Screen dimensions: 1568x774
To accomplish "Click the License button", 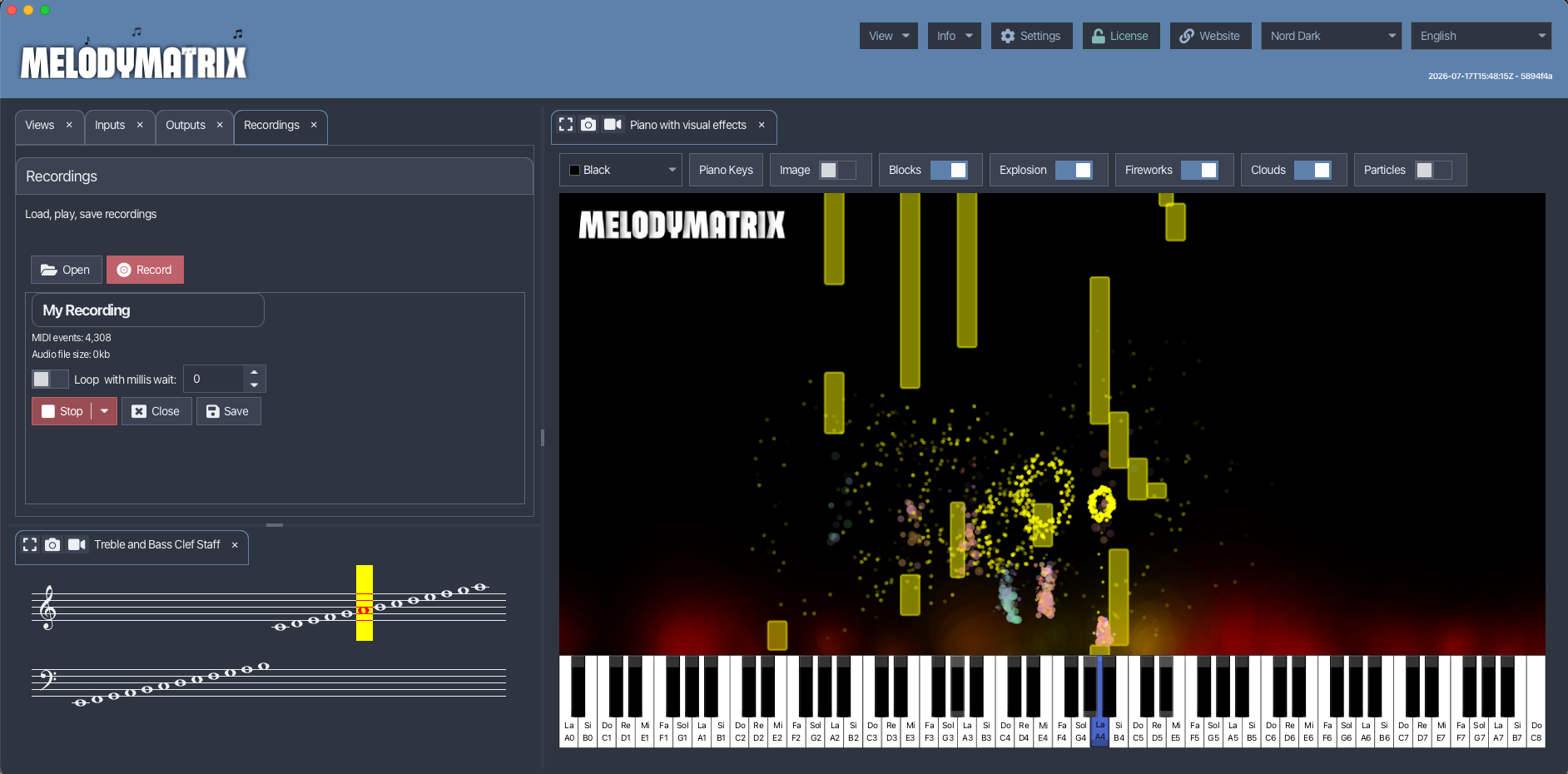I will pos(1120,36).
